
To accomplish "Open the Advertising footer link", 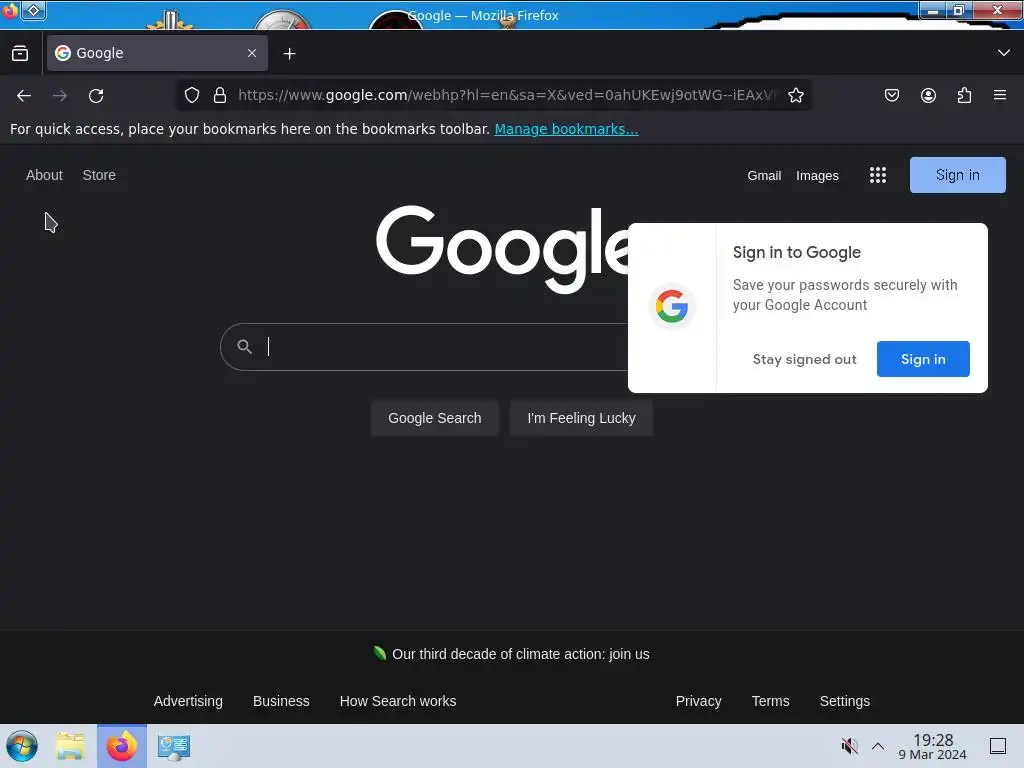I will pyautogui.click(x=188, y=701).
